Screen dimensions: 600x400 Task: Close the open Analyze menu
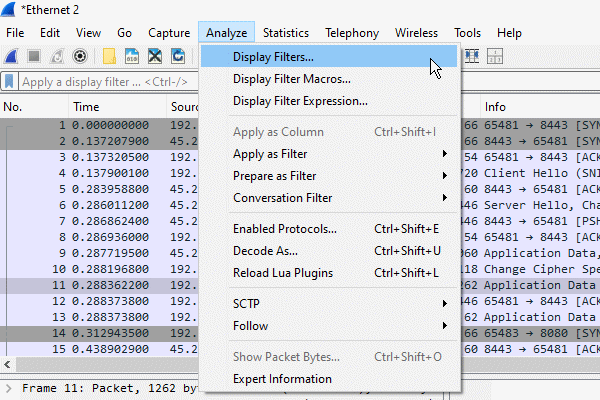227,33
